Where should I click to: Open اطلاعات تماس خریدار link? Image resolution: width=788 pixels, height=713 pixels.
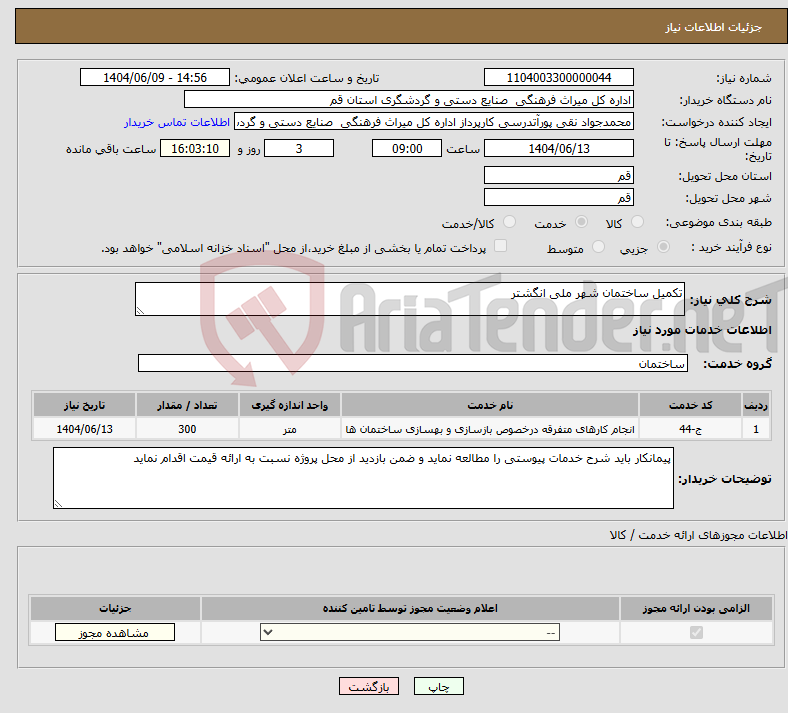tap(177, 122)
